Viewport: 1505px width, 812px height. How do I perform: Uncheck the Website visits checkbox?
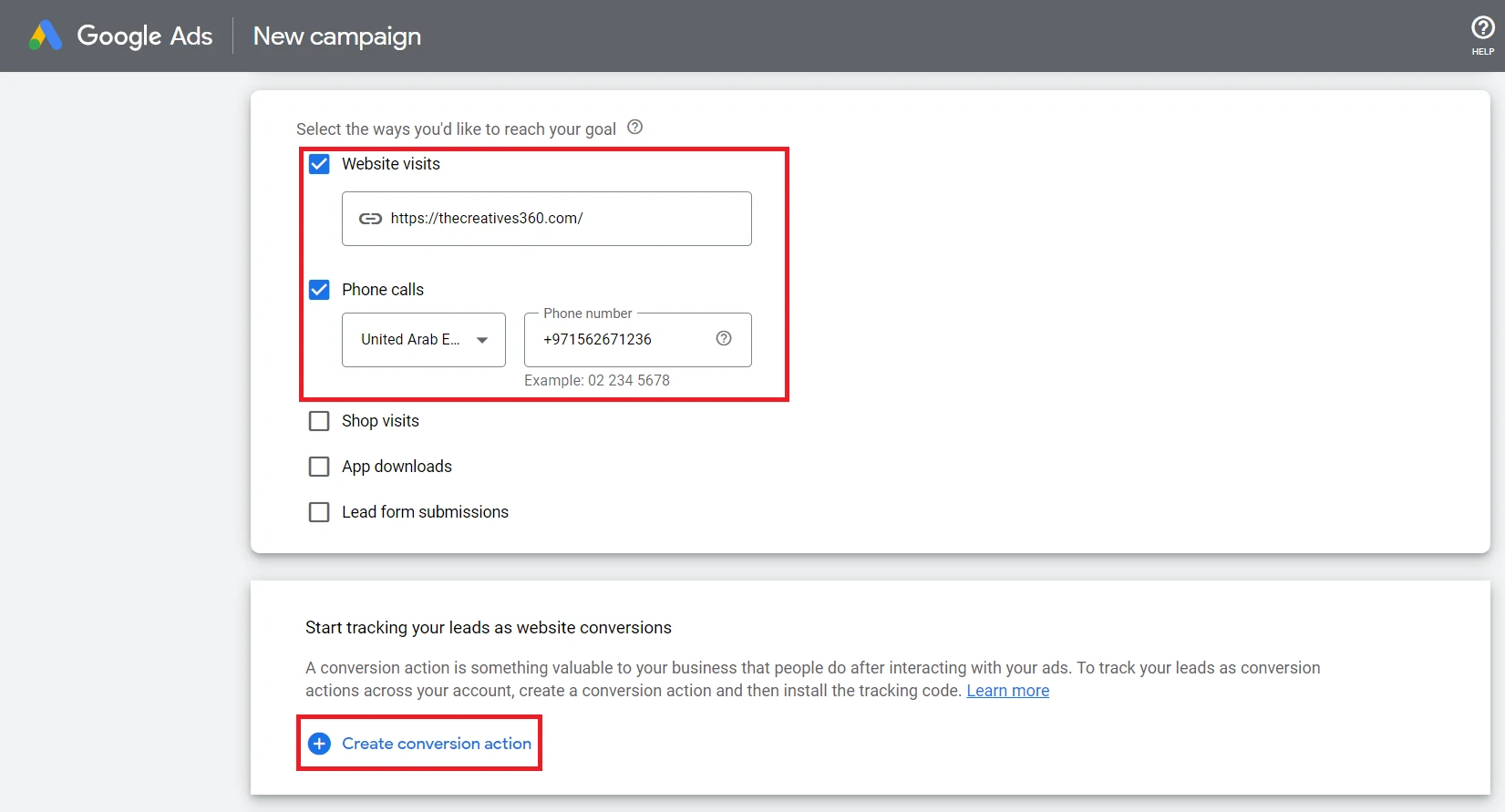pyautogui.click(x=319, y=164)
